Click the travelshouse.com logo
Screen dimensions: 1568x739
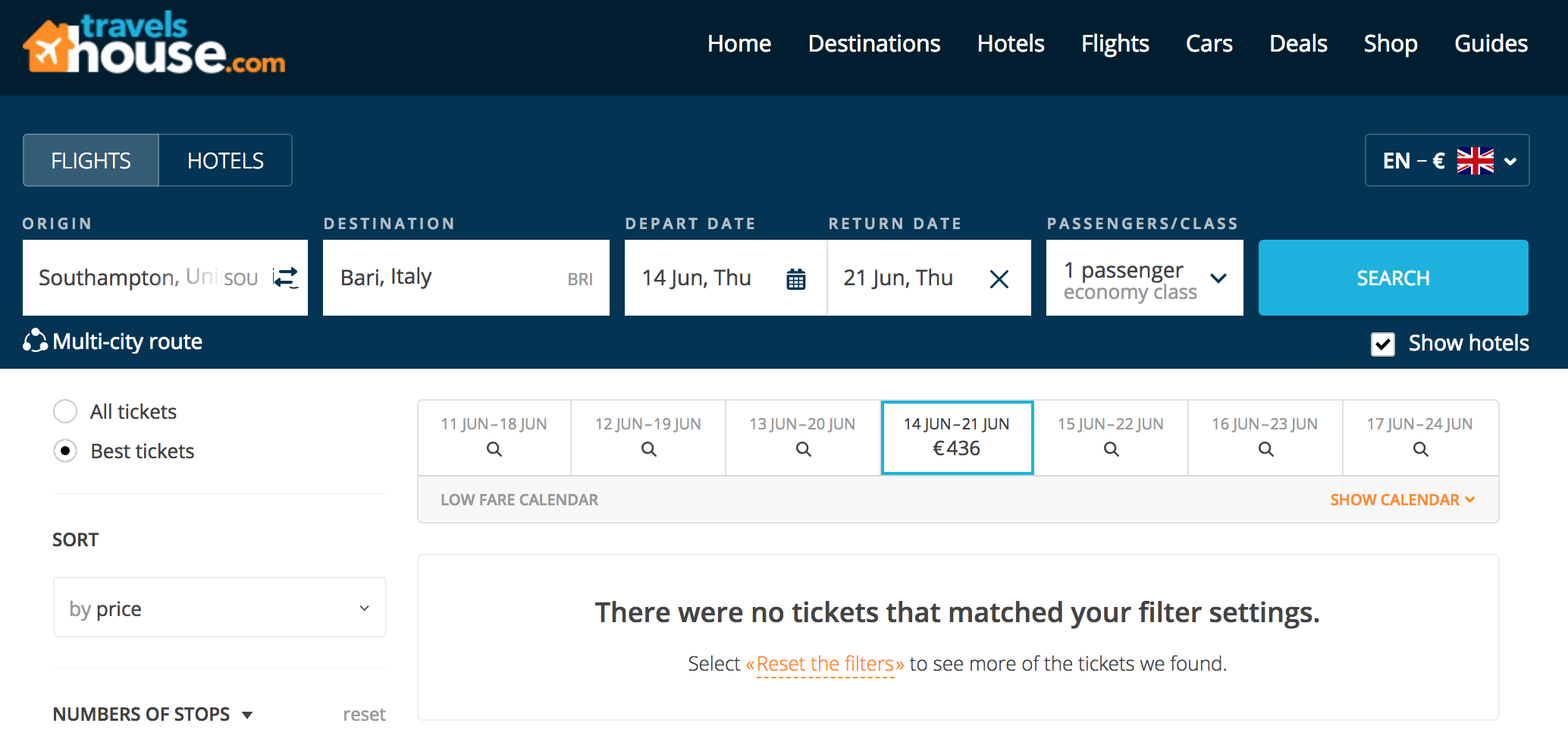click(154, 46)
